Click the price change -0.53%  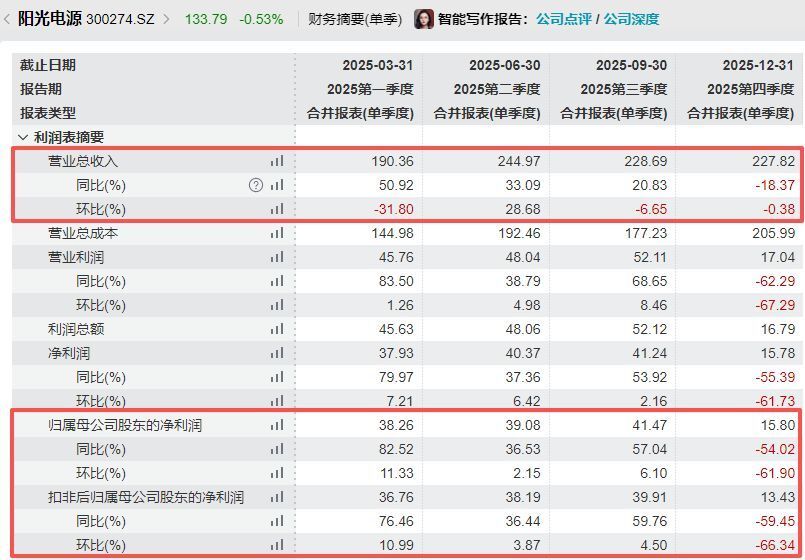[x=261, y=20]
